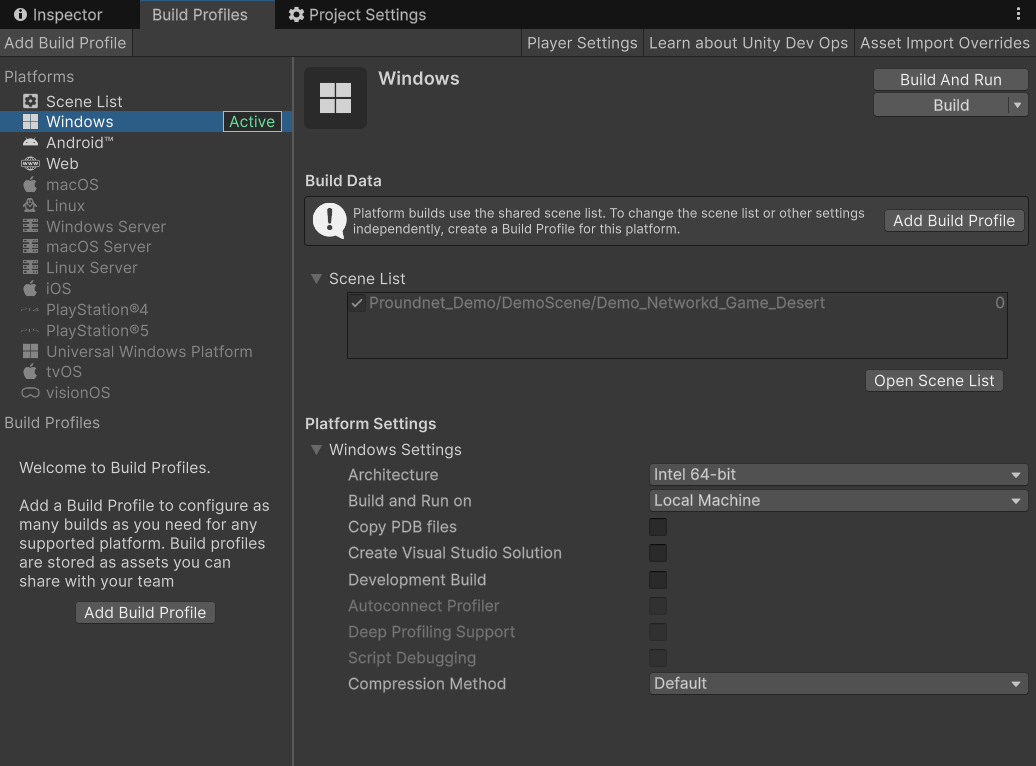Viewport: 1036px width, 766px height.
Task: Click the Linux penguin icon
Action: coord(30,206)
